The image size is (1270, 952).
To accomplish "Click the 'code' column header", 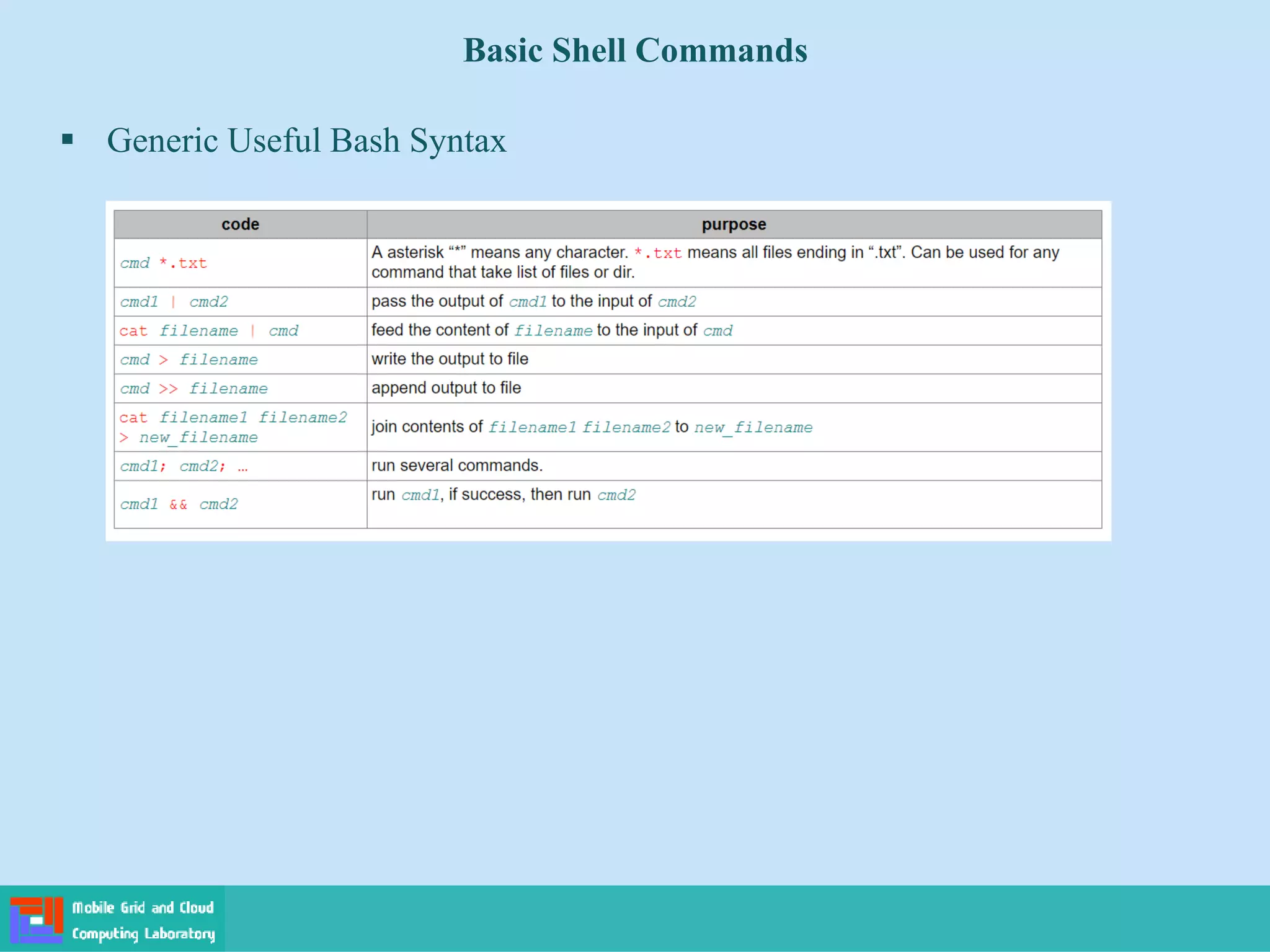I will pyautogui.click(x=241, y=224).
